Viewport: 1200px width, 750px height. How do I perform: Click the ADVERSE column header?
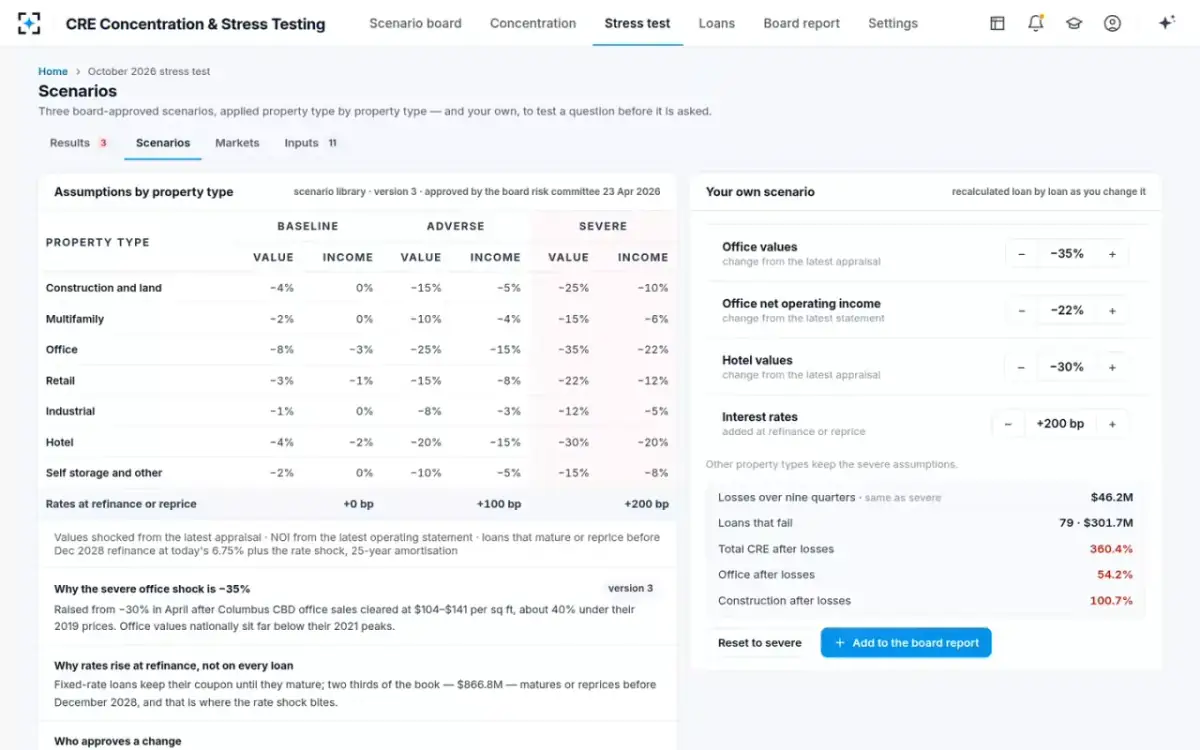[x=456, y=226]
